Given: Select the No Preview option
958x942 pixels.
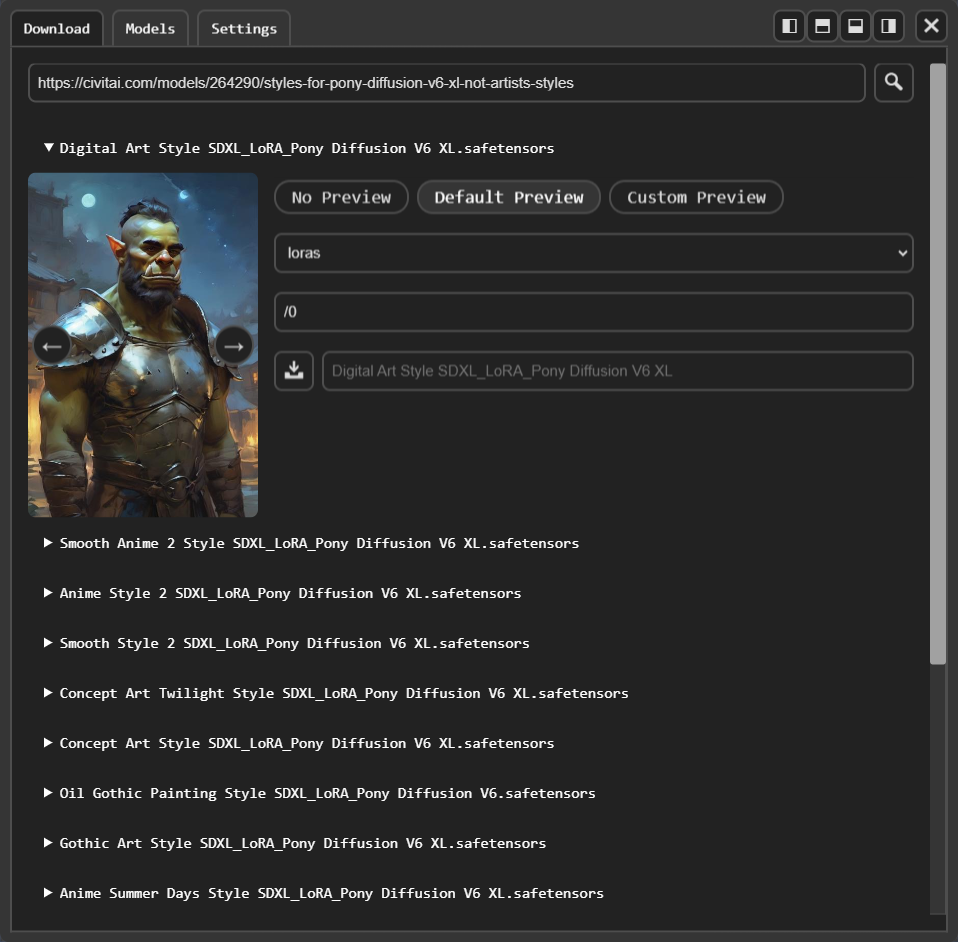Looking at the screenshot, I should [341, 197].
